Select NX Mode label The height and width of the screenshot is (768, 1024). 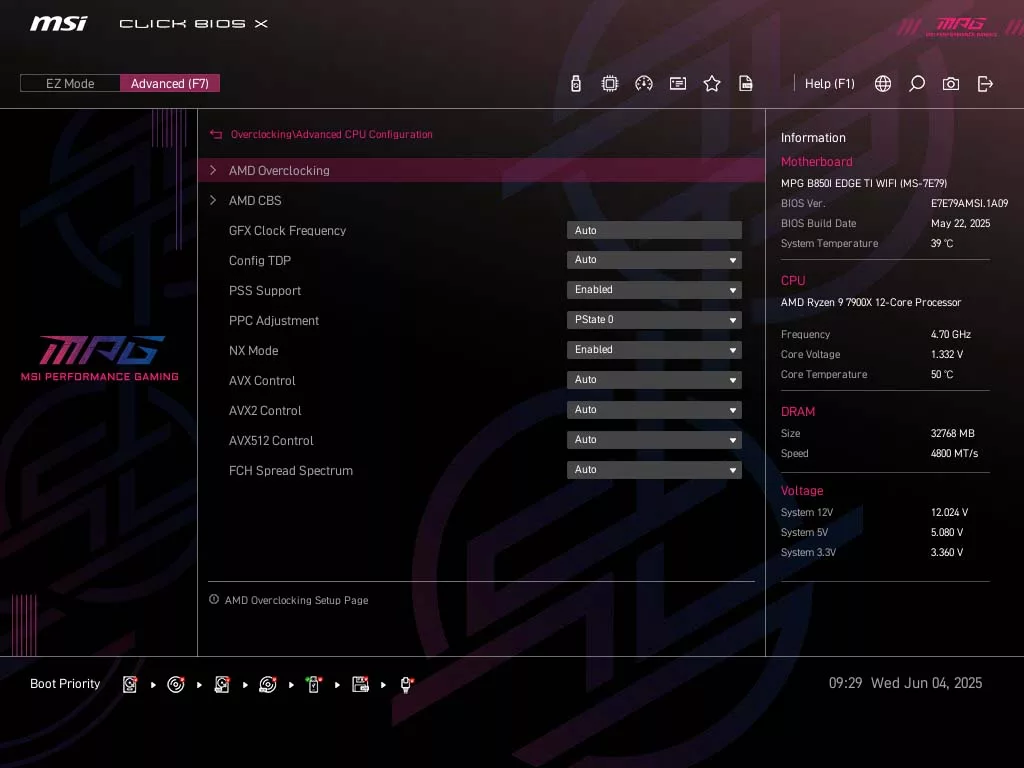click(x=253, y=351)
